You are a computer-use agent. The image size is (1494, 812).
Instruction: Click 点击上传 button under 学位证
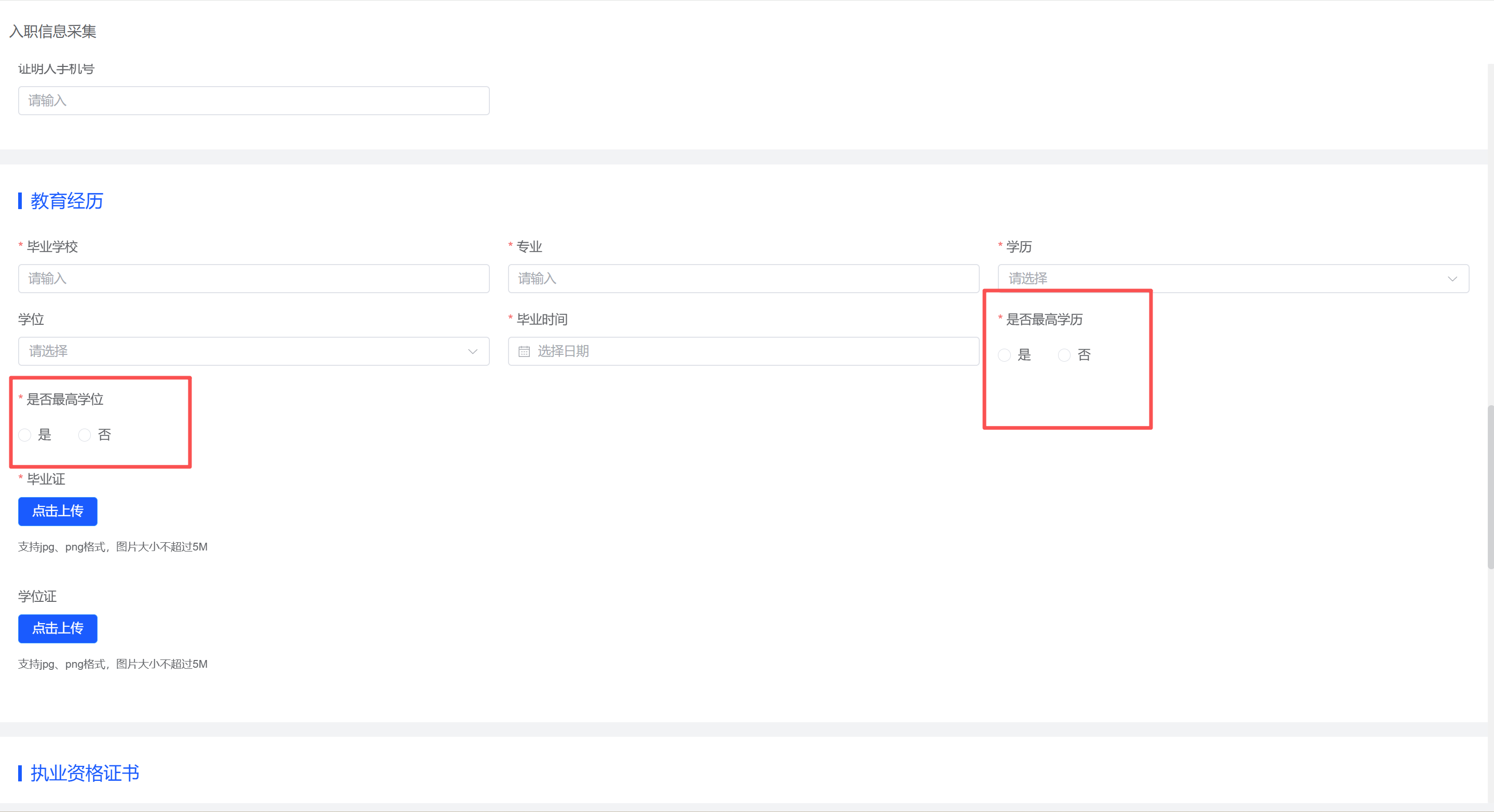[x=58, y=628]
